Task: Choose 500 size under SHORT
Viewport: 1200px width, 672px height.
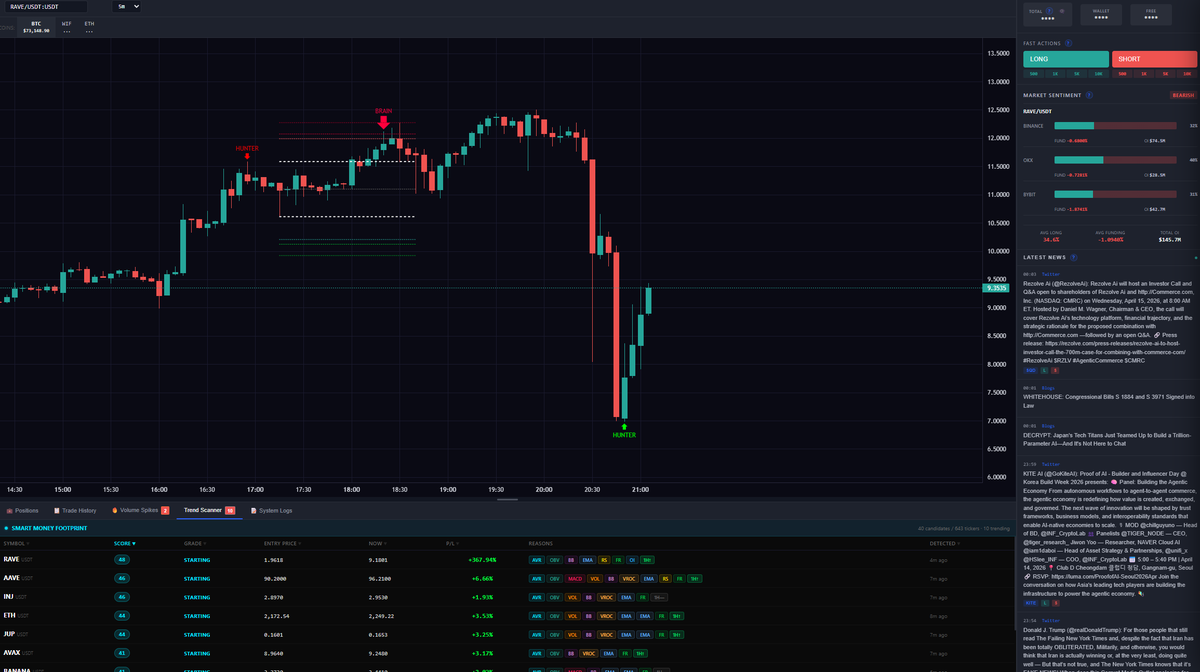Action: (1122, 74)
